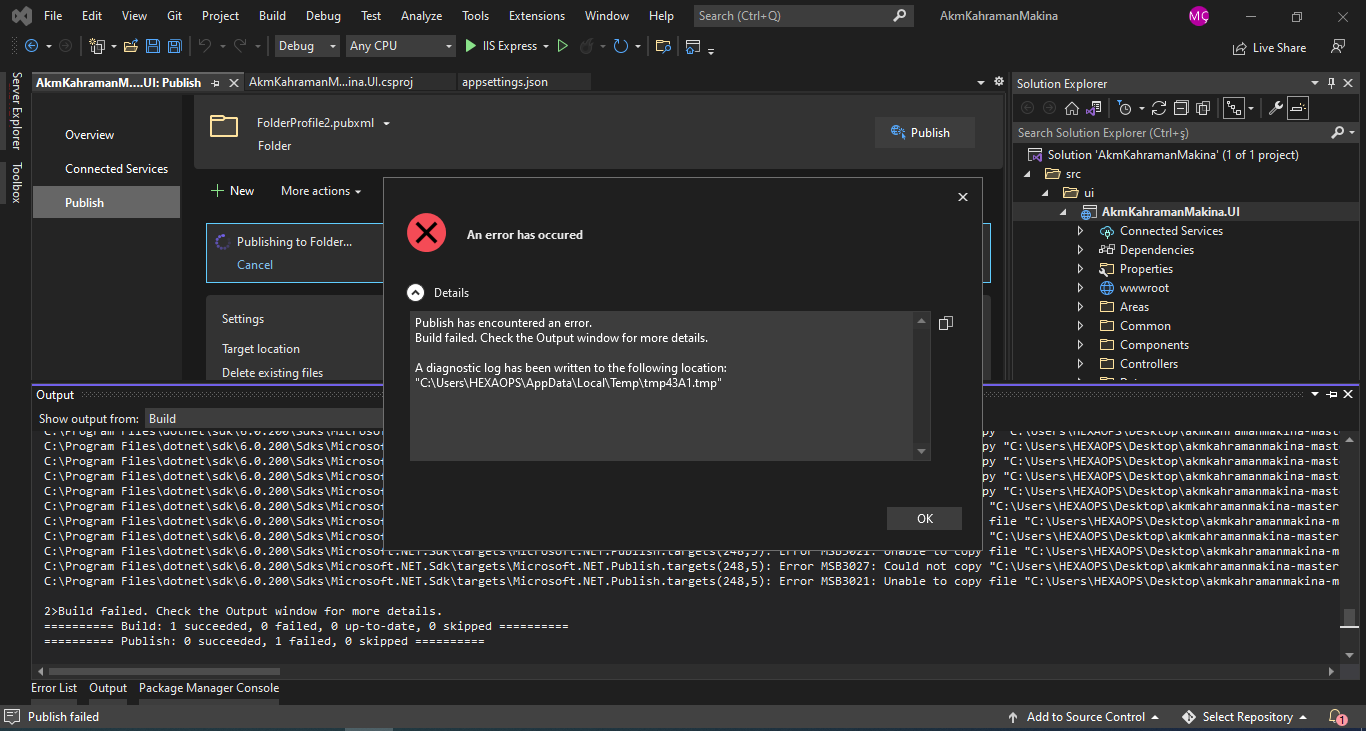1366x731 pixels.
Task: Click New publish profile button
Action: click(233, 191)
